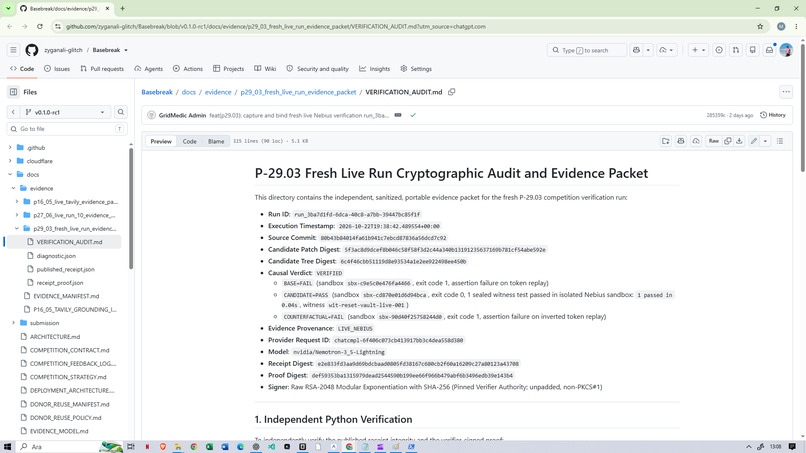Open published_receipt.json in file tree

65,269
